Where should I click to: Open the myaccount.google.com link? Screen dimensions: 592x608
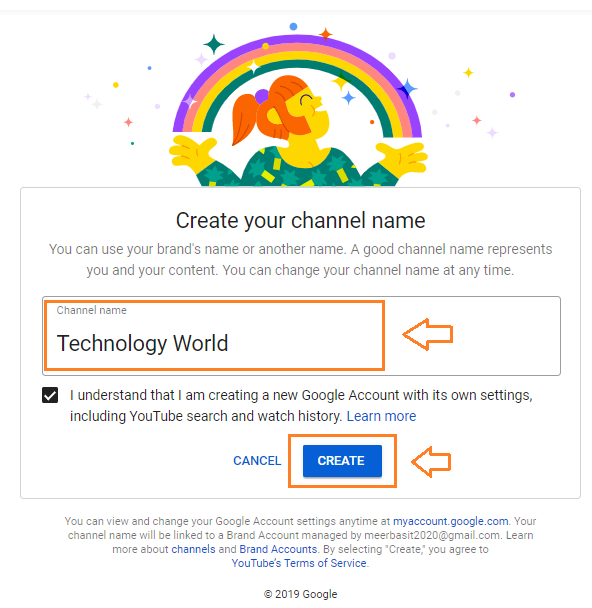pyautogui.click(x=450, y=521)
